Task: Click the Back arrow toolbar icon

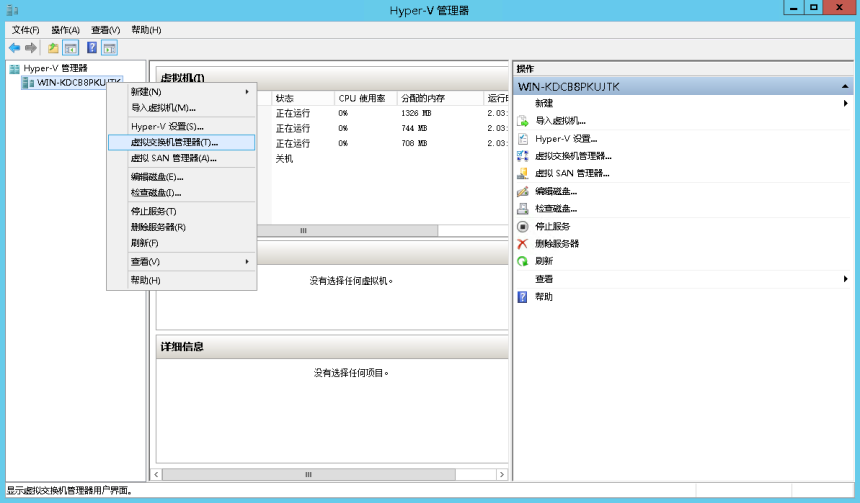Action: tap(14, 48)
